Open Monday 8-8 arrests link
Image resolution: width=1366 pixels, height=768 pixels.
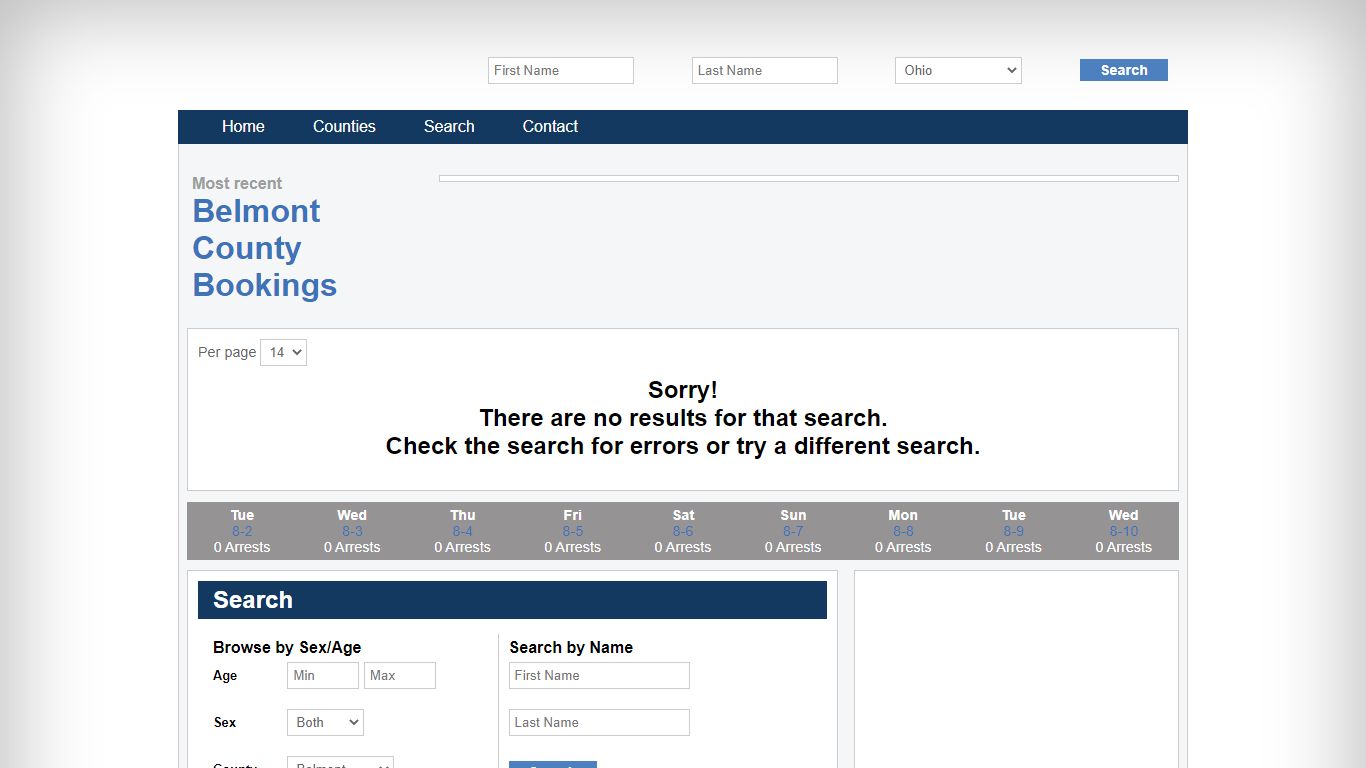tap(903, 531)
